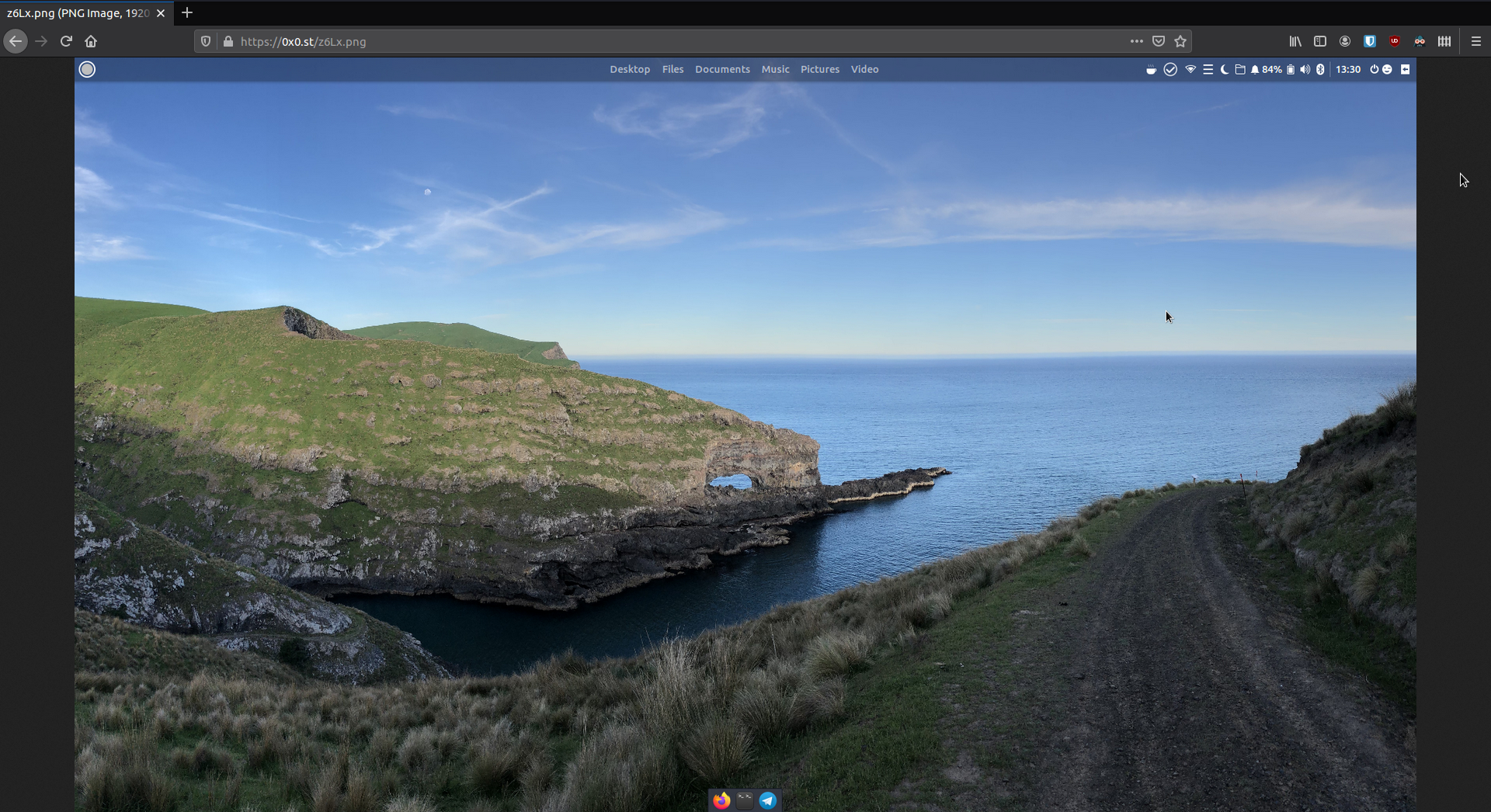Image resolution: width=1491 pixels, height=812 pixels.
Task: Launch Telegram from the dock
Action: [768, 800]
